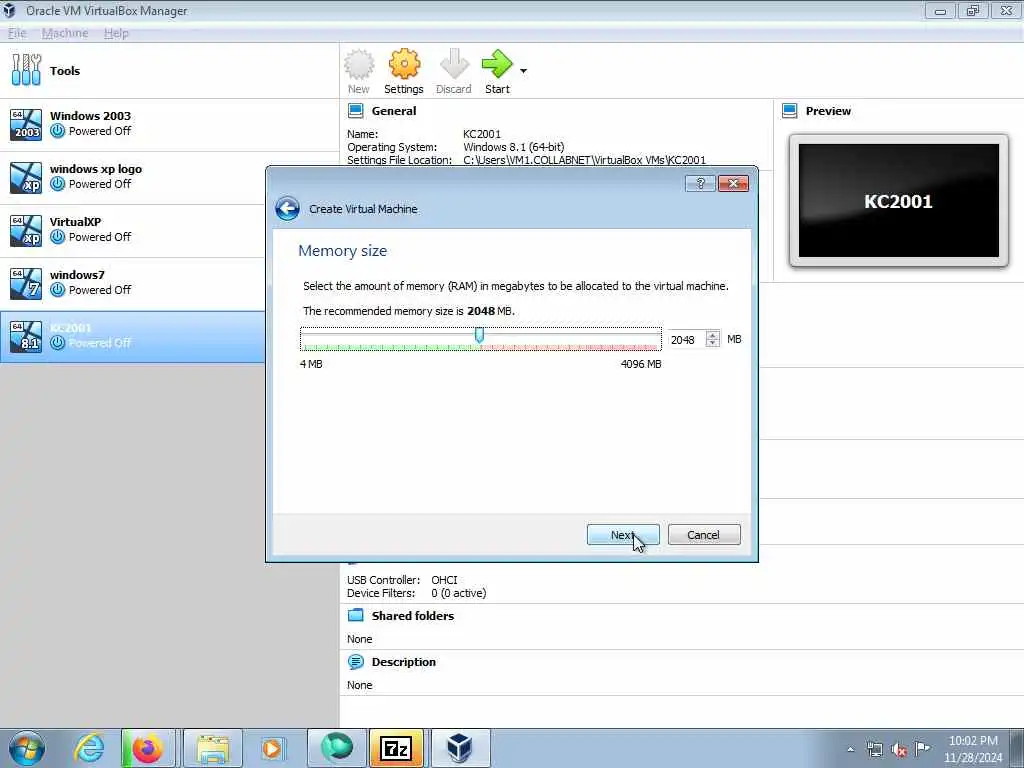Click the memory value field showing 2048
The image size is (1024, 768).
point(686,340)
